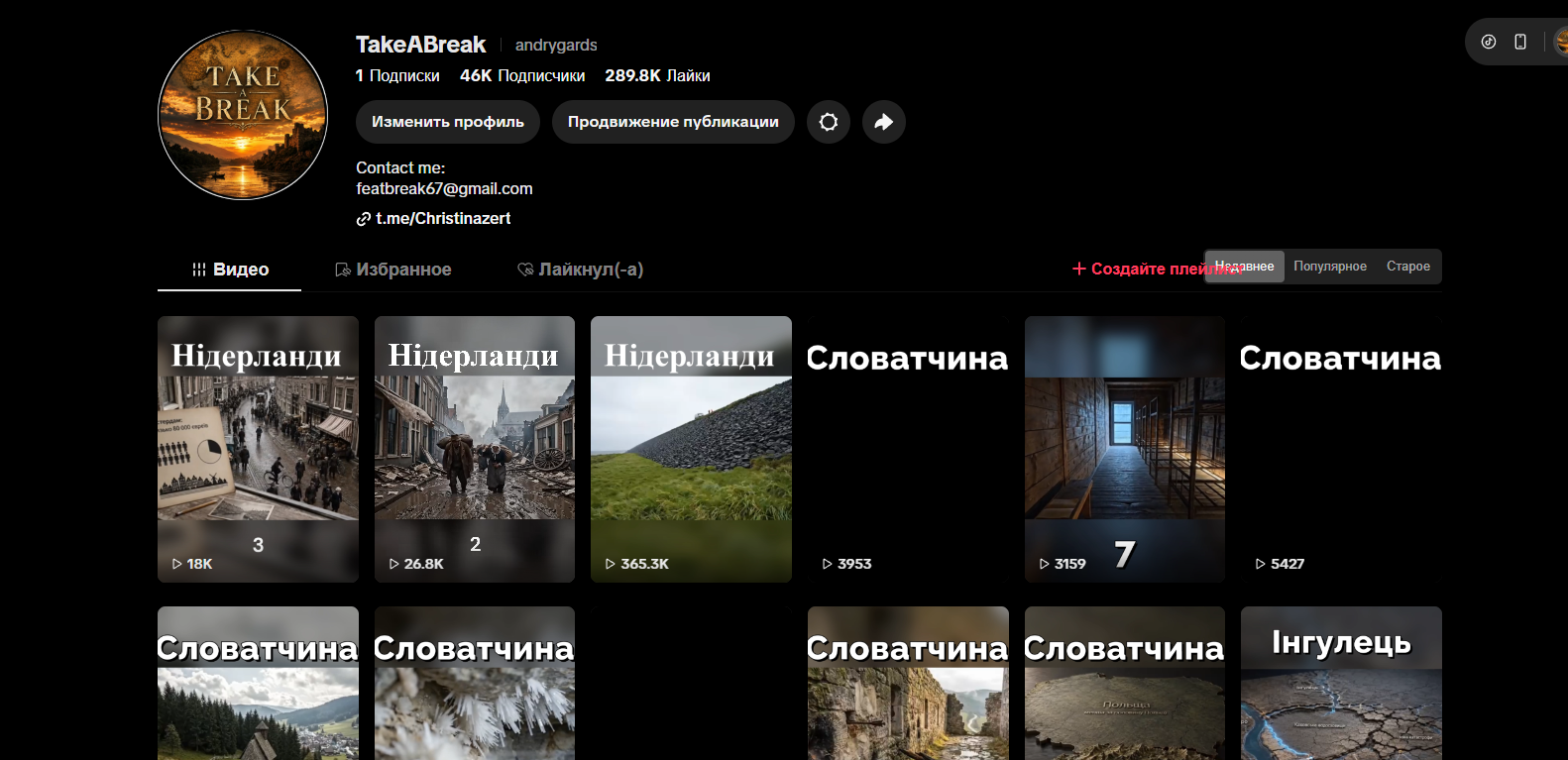Play the Словатчина video showing stone ruins
This screenshot has width=1568, height=760.
(908, 684)
